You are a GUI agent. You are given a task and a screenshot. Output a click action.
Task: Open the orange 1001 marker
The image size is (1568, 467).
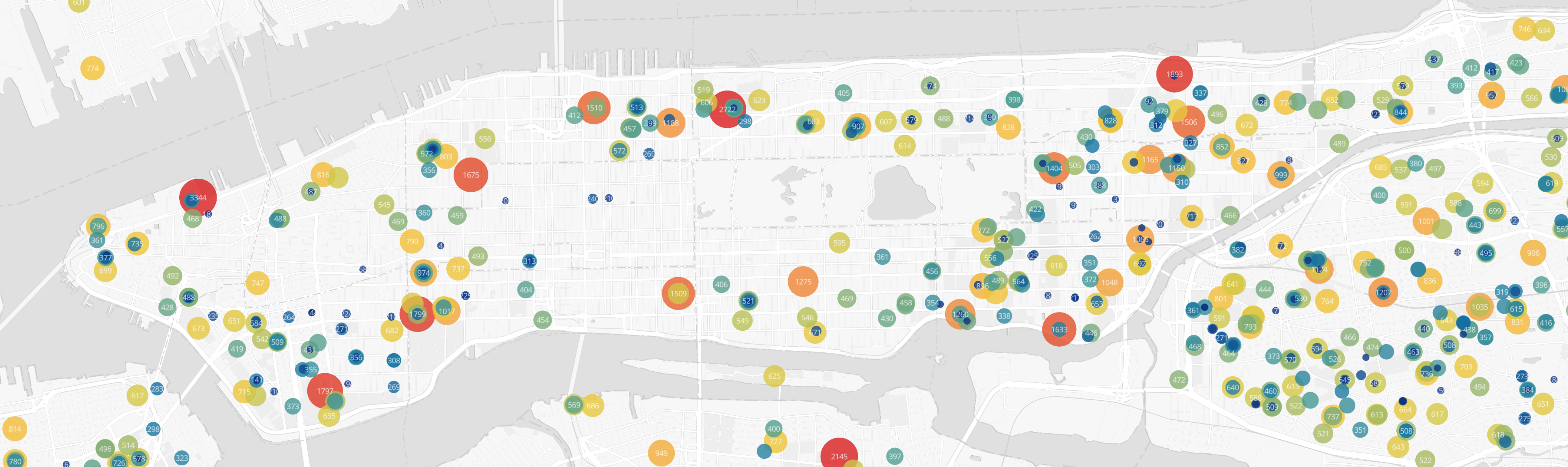coord(1425,221)
